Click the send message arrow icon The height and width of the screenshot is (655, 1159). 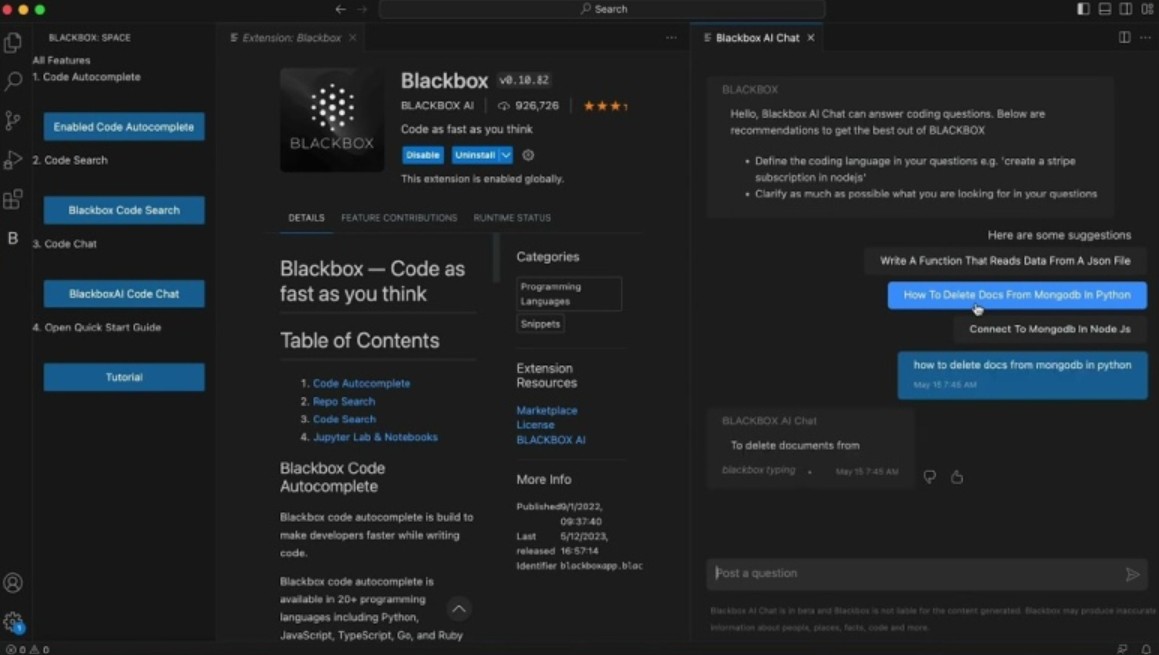tap(1132, 574)
